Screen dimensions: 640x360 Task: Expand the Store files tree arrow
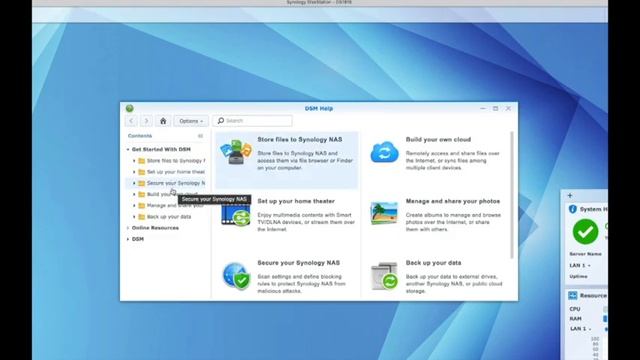click(x=134, y=161)
